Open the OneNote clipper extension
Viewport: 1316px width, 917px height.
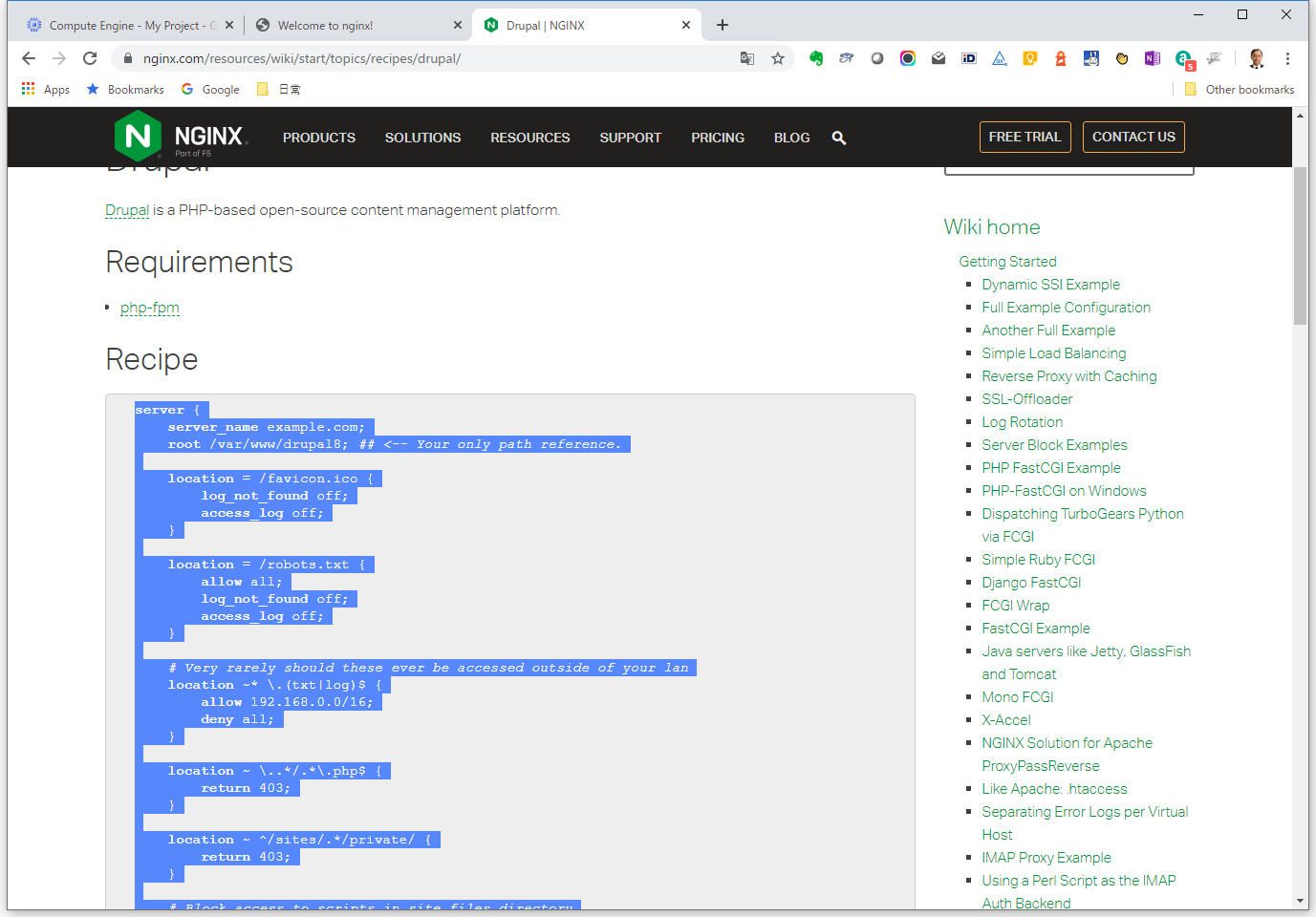(x=1153, y=58)
